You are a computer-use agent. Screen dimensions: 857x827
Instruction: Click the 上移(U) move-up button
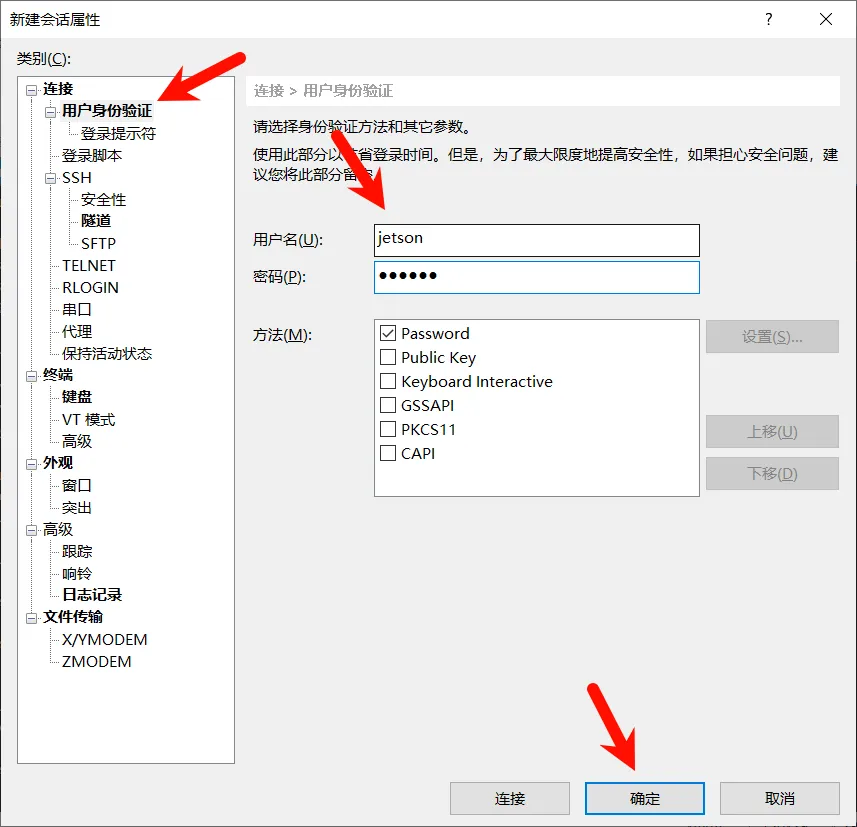click(x=772, y=432)
